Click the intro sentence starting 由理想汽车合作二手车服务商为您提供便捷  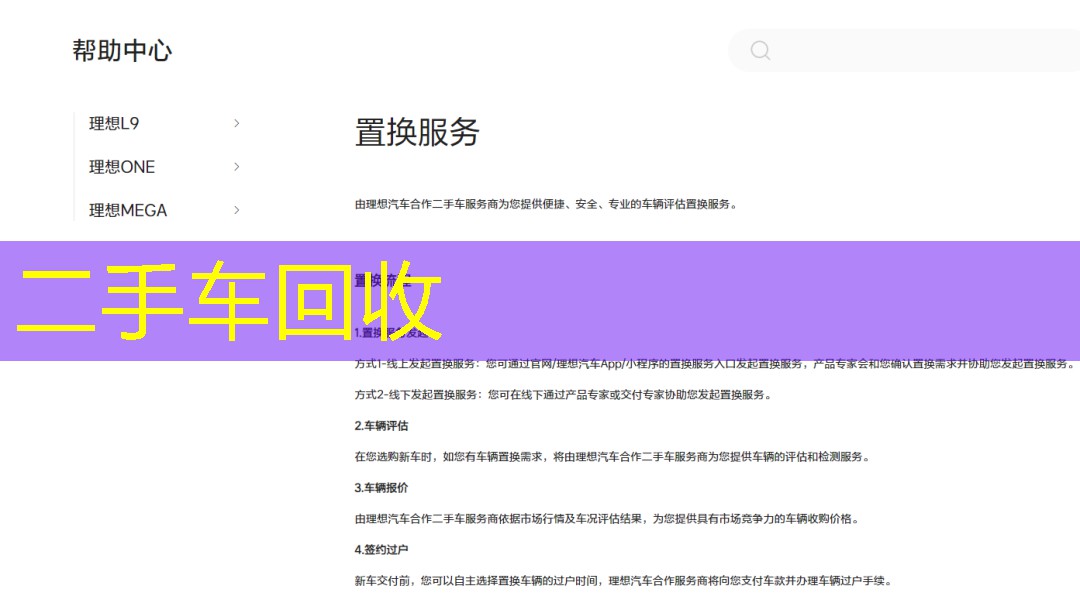[x=546, y=204]
